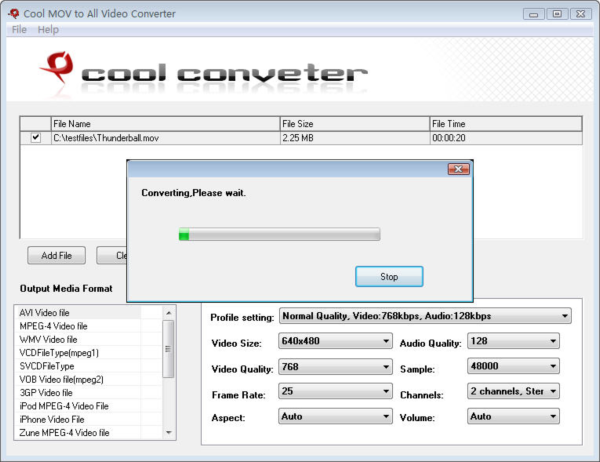Open the Help menu
Viewport: 600px width, 462px height.
(x=48, y=30)
